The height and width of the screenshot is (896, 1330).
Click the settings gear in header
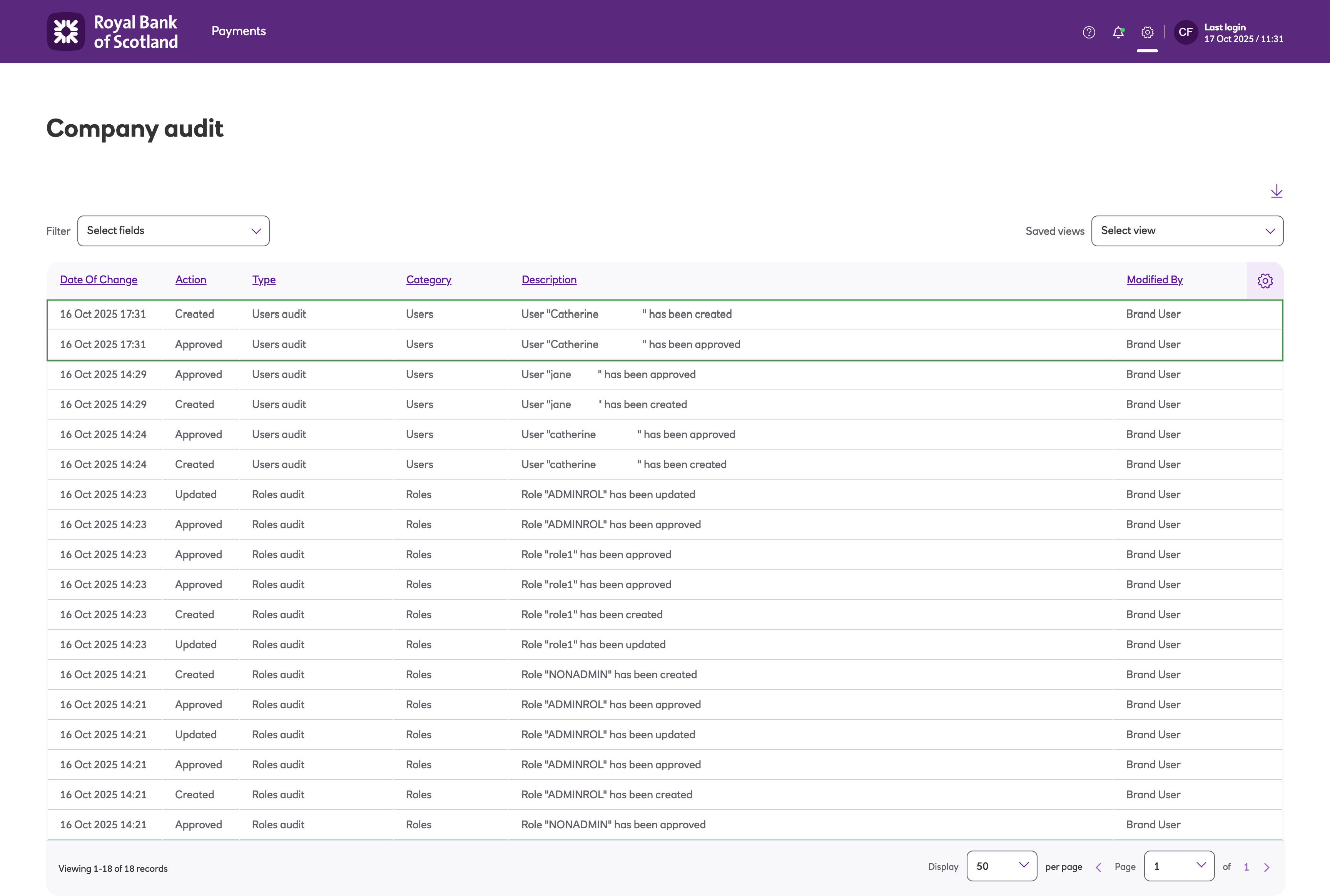pos(1147,32)
